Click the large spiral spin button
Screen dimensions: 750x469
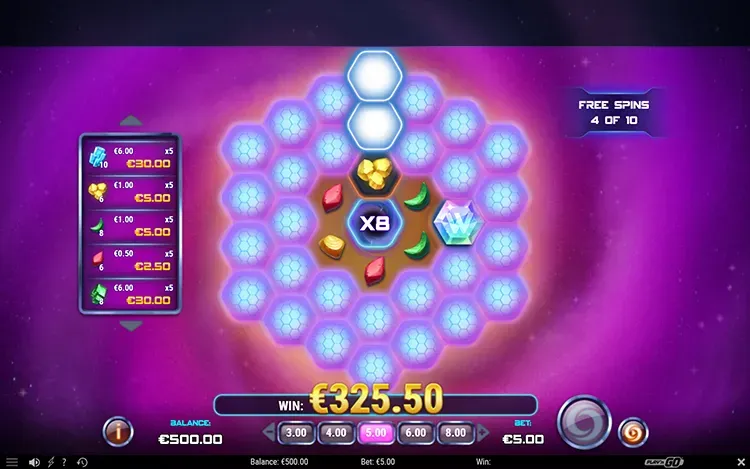584,423
